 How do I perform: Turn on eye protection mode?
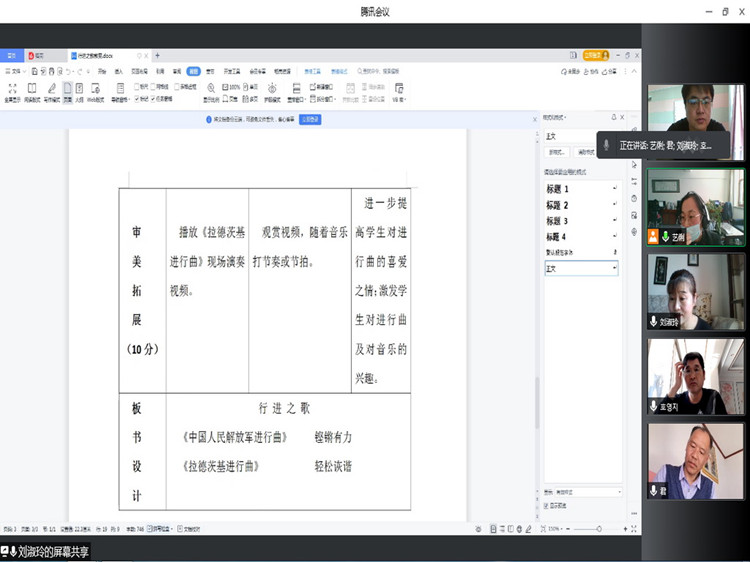pyautogui.click(x=272, y=88)
